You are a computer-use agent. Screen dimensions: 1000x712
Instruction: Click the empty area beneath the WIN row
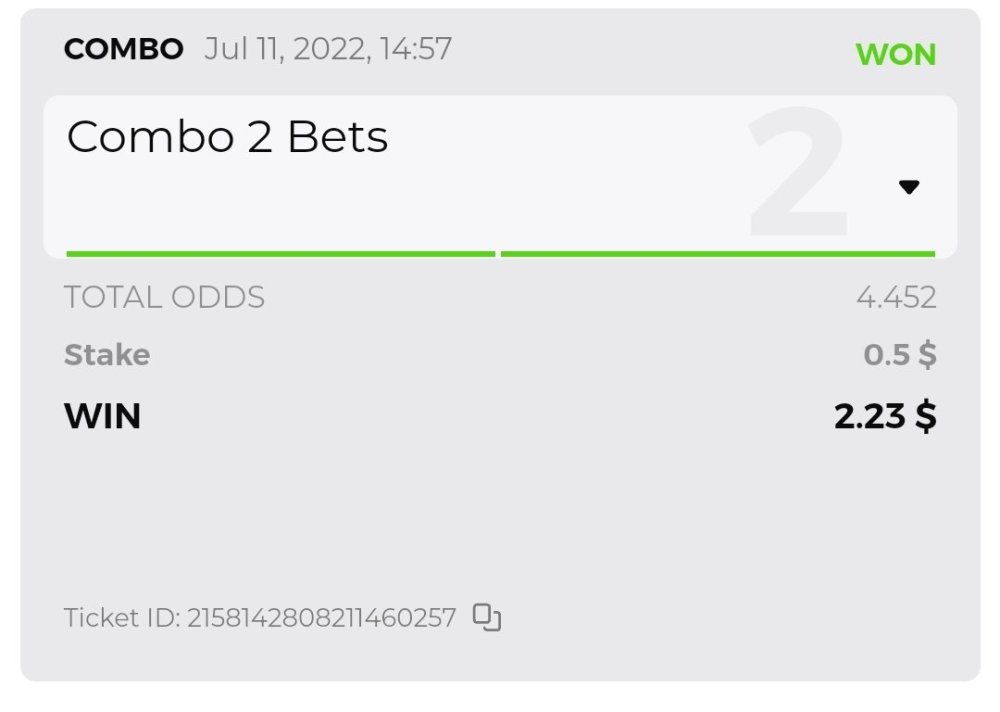click(500, 510)
